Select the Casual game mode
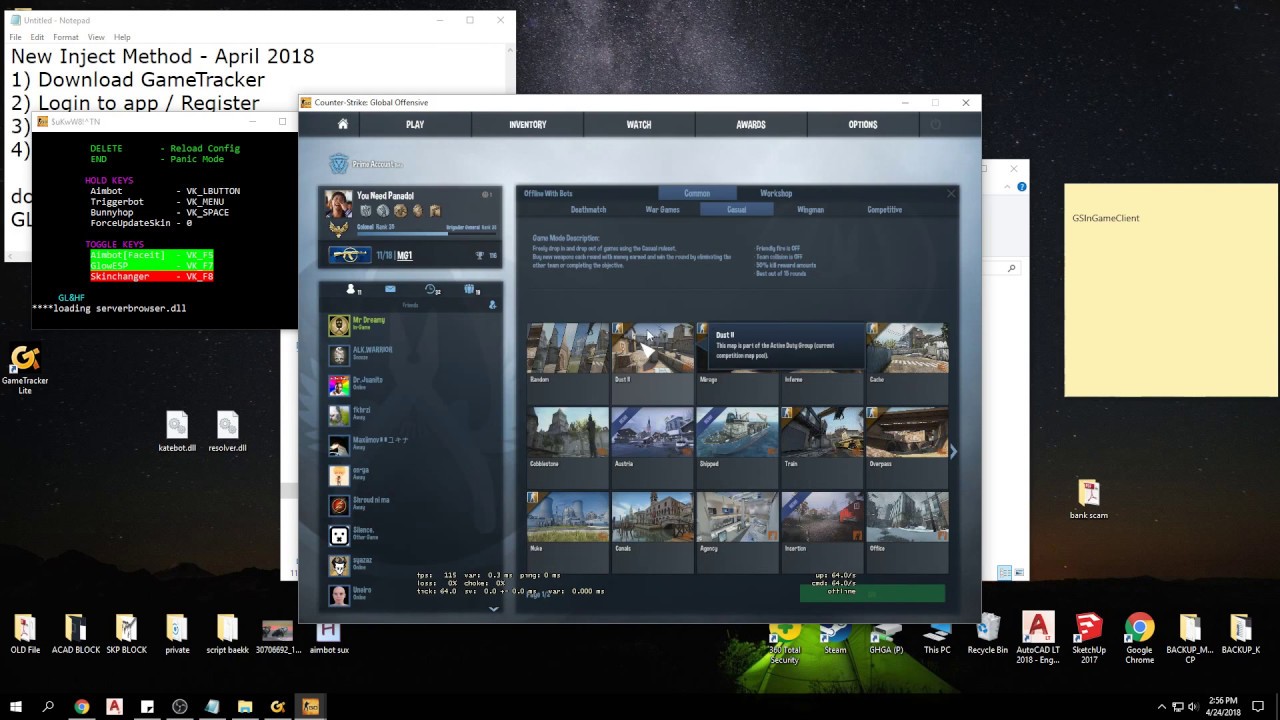This screenshot has height=720, width=1280. click(x=737, y=210)
